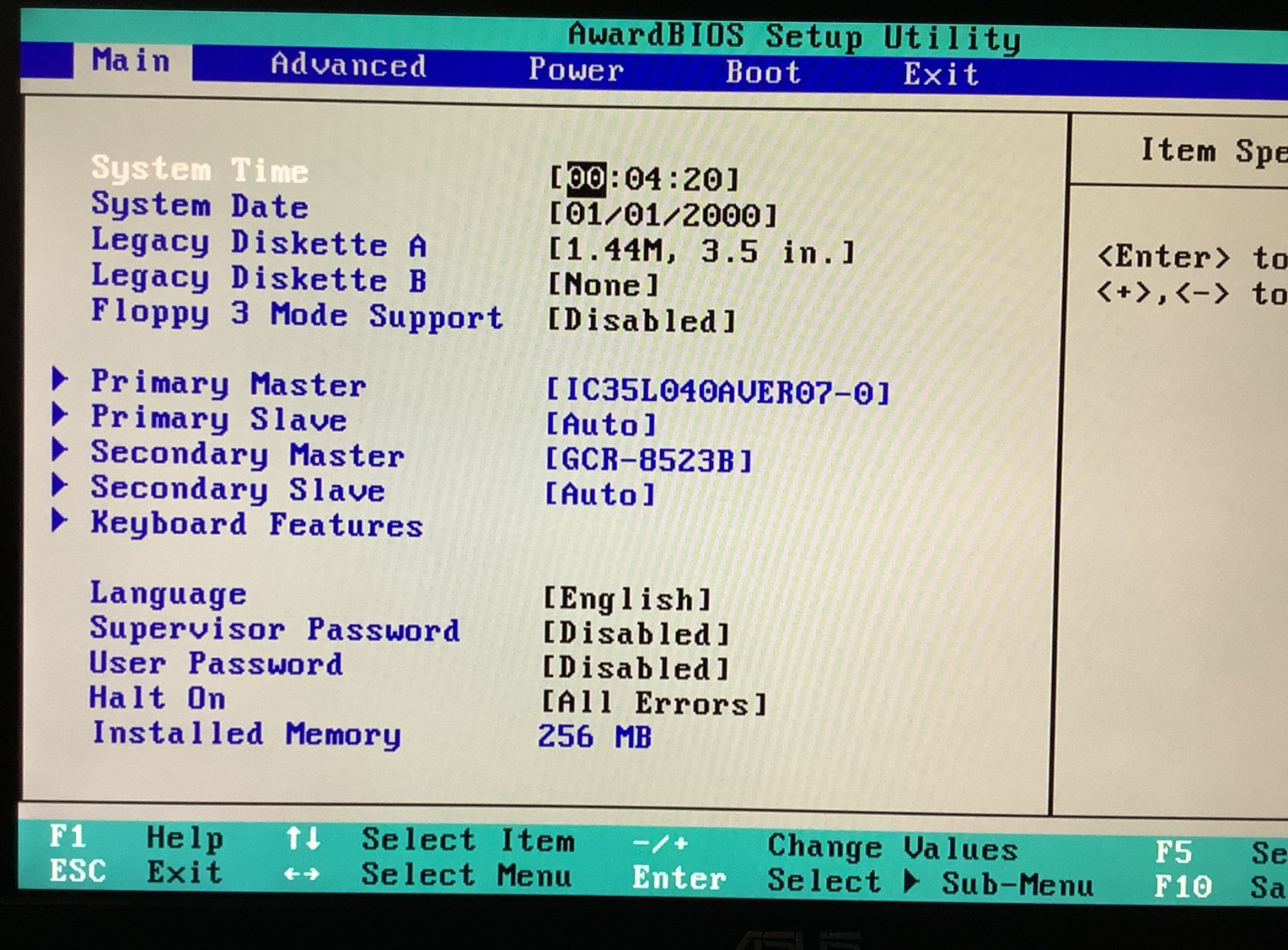Select the System Time label
1288x950 pixels.
point(199,169)
